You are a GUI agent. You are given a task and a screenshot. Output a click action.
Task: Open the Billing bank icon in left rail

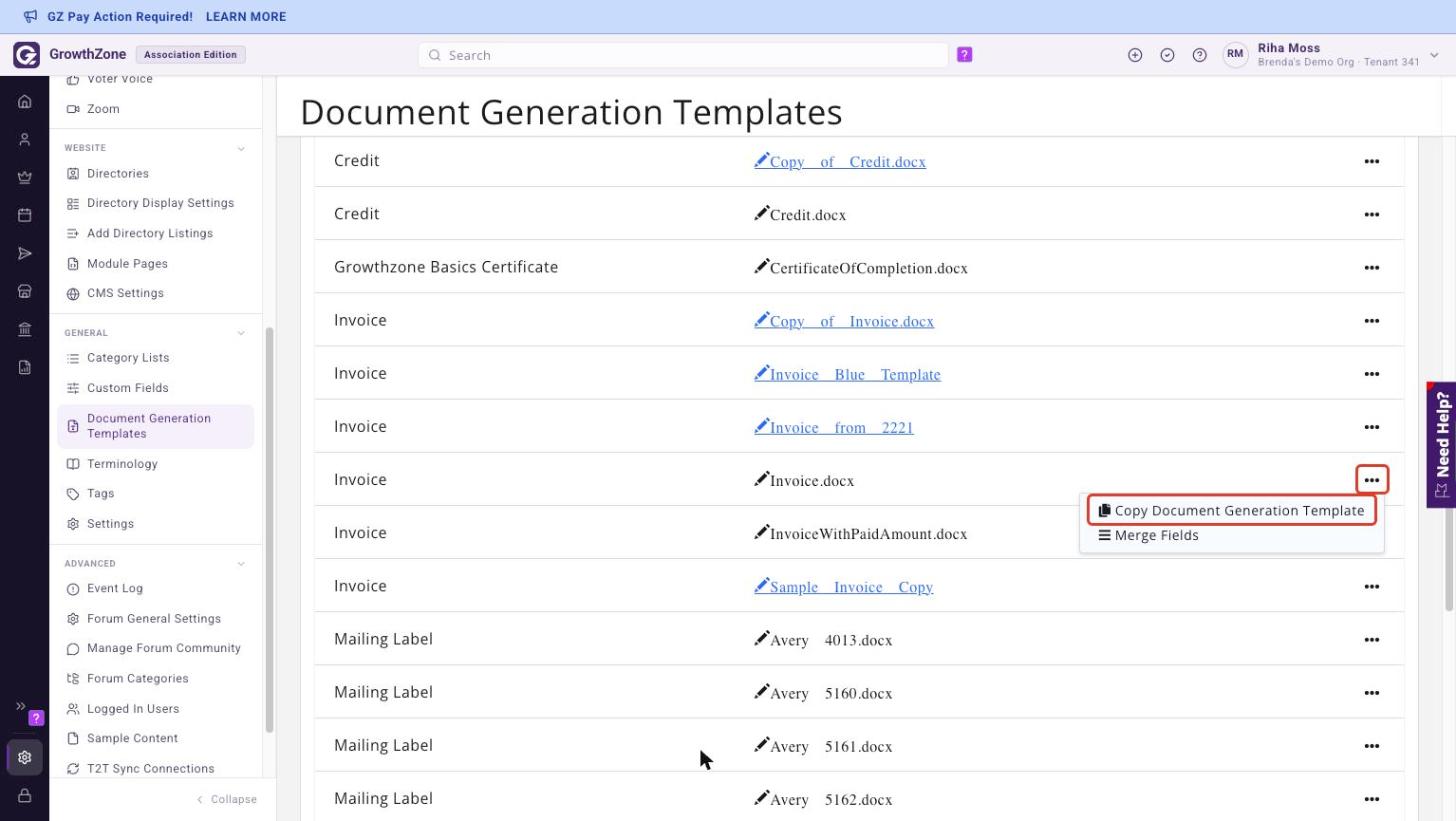pyautogui.click(x=25, y=329)
